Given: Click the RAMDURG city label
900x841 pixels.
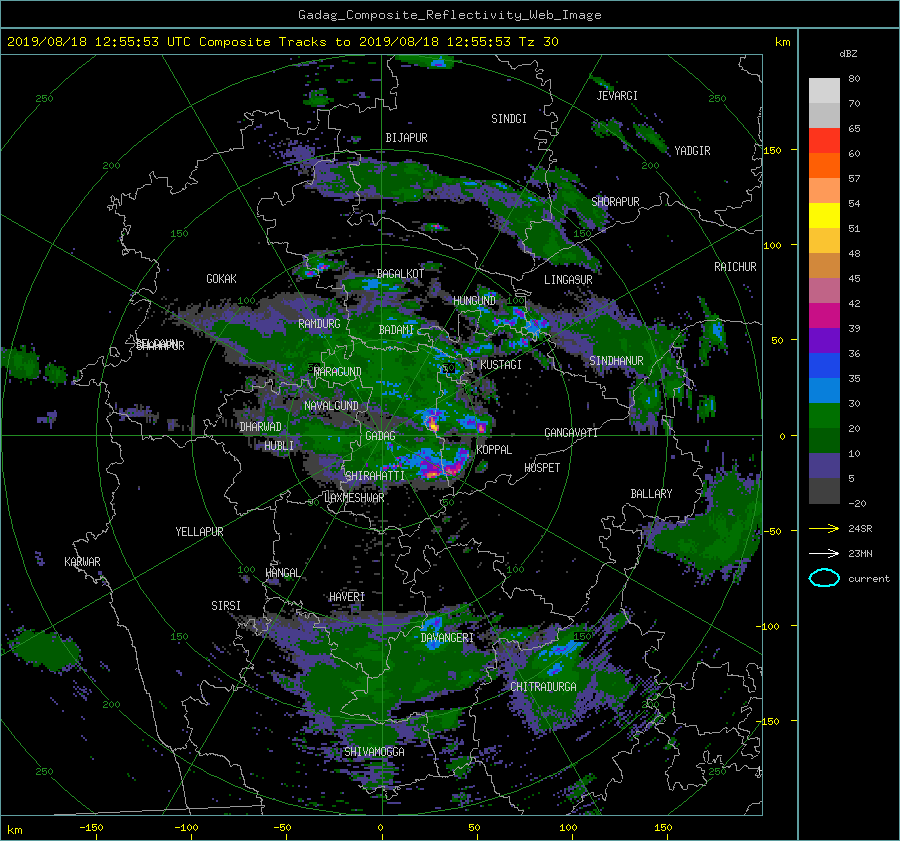Looking at the screenshot, I should (x=319, y=324).
